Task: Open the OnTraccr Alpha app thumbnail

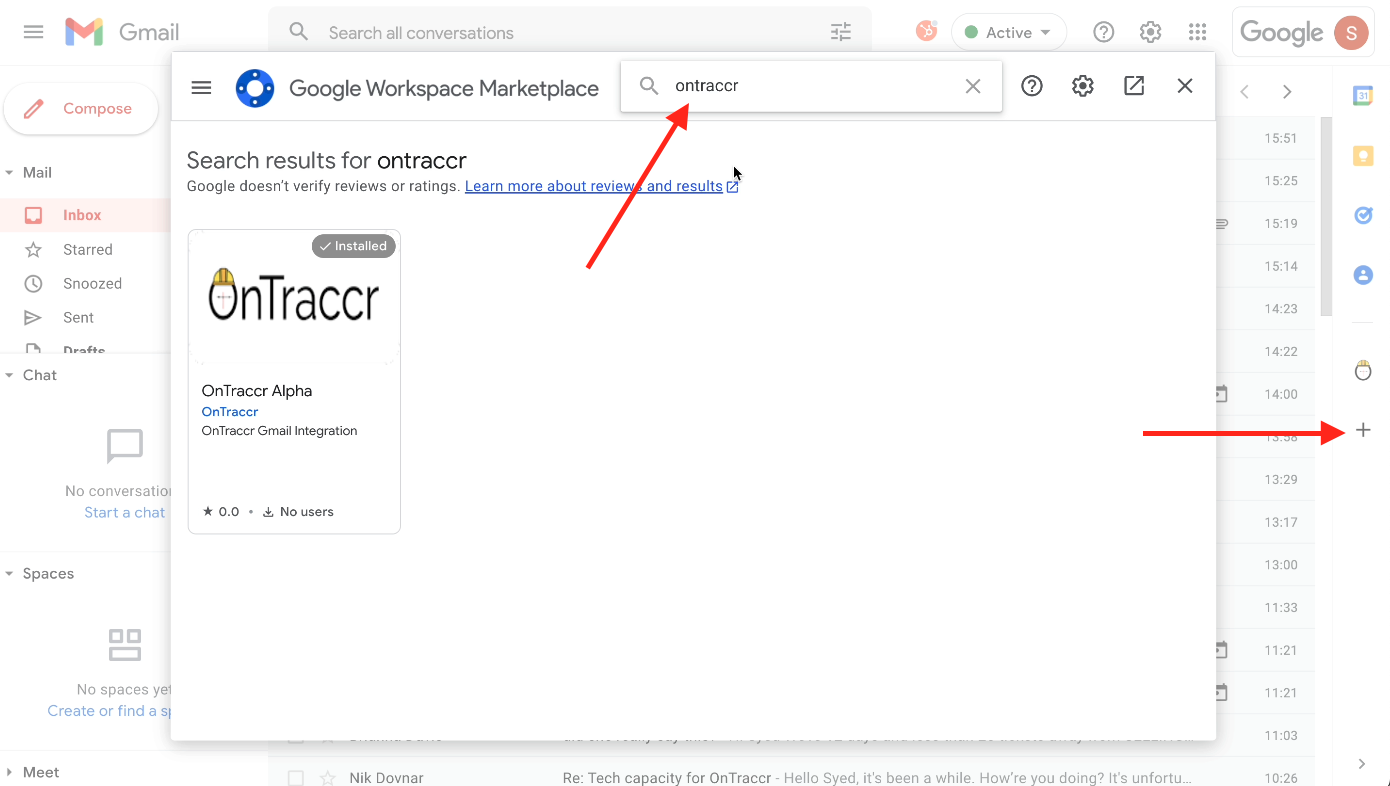Action: pyautogui.click(x=294, y=296)
